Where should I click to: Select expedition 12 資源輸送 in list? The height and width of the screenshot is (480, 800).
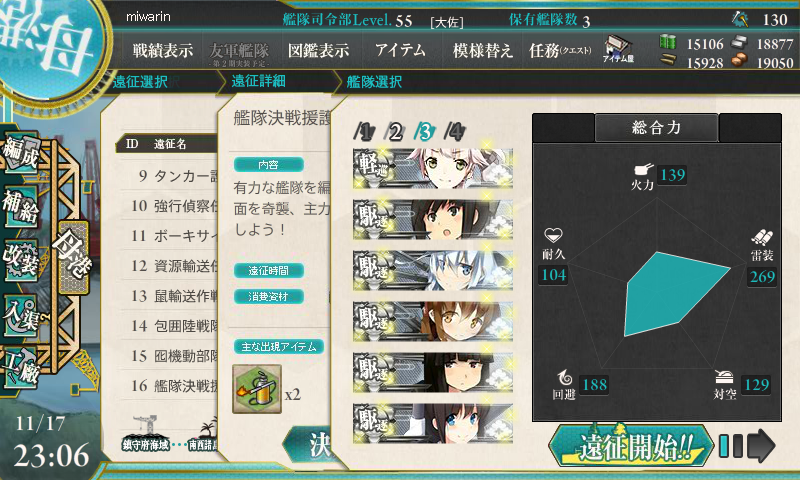pyautogui.click(x=173, y=266)
